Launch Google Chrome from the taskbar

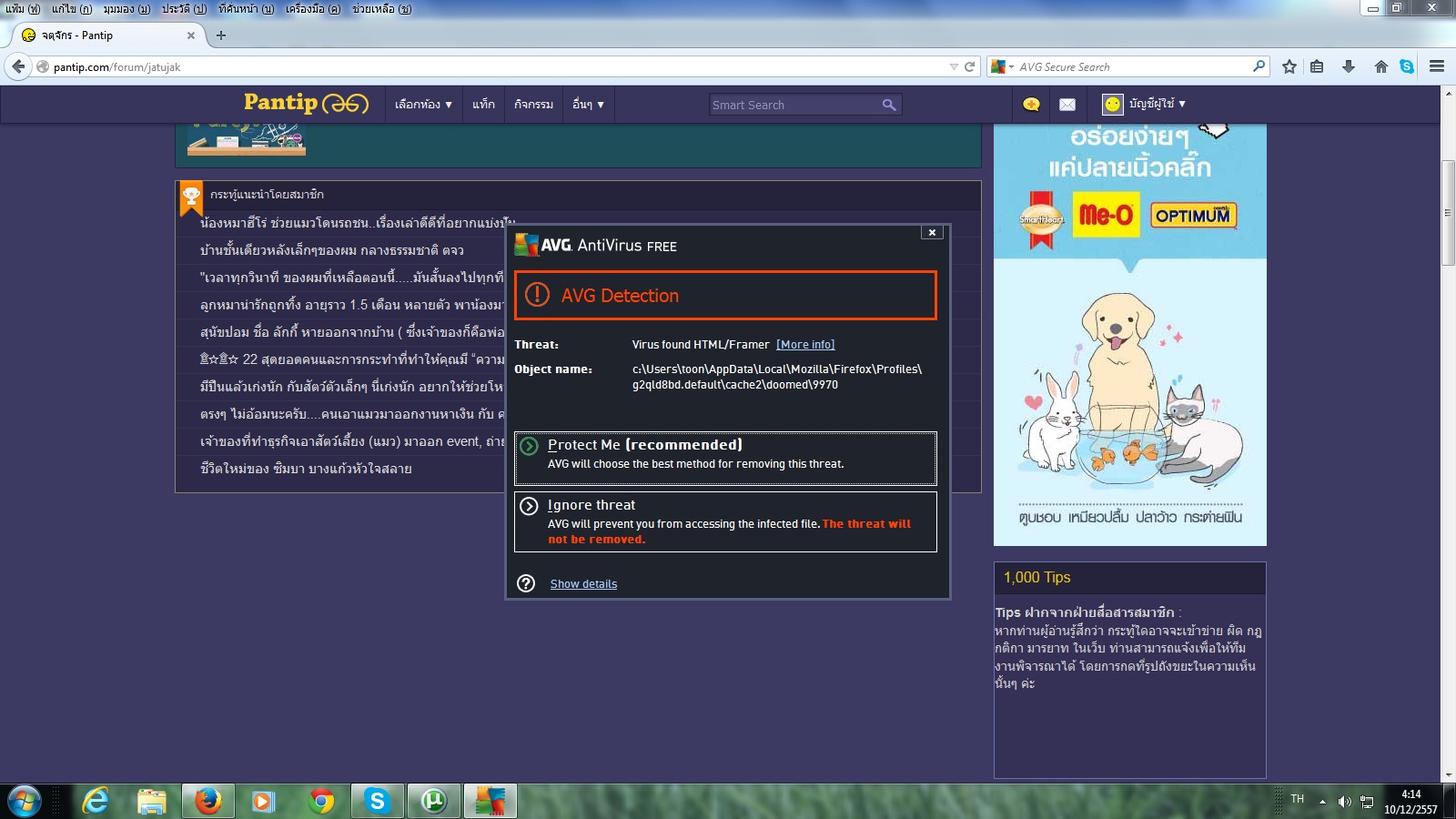[x=320, y=802]
